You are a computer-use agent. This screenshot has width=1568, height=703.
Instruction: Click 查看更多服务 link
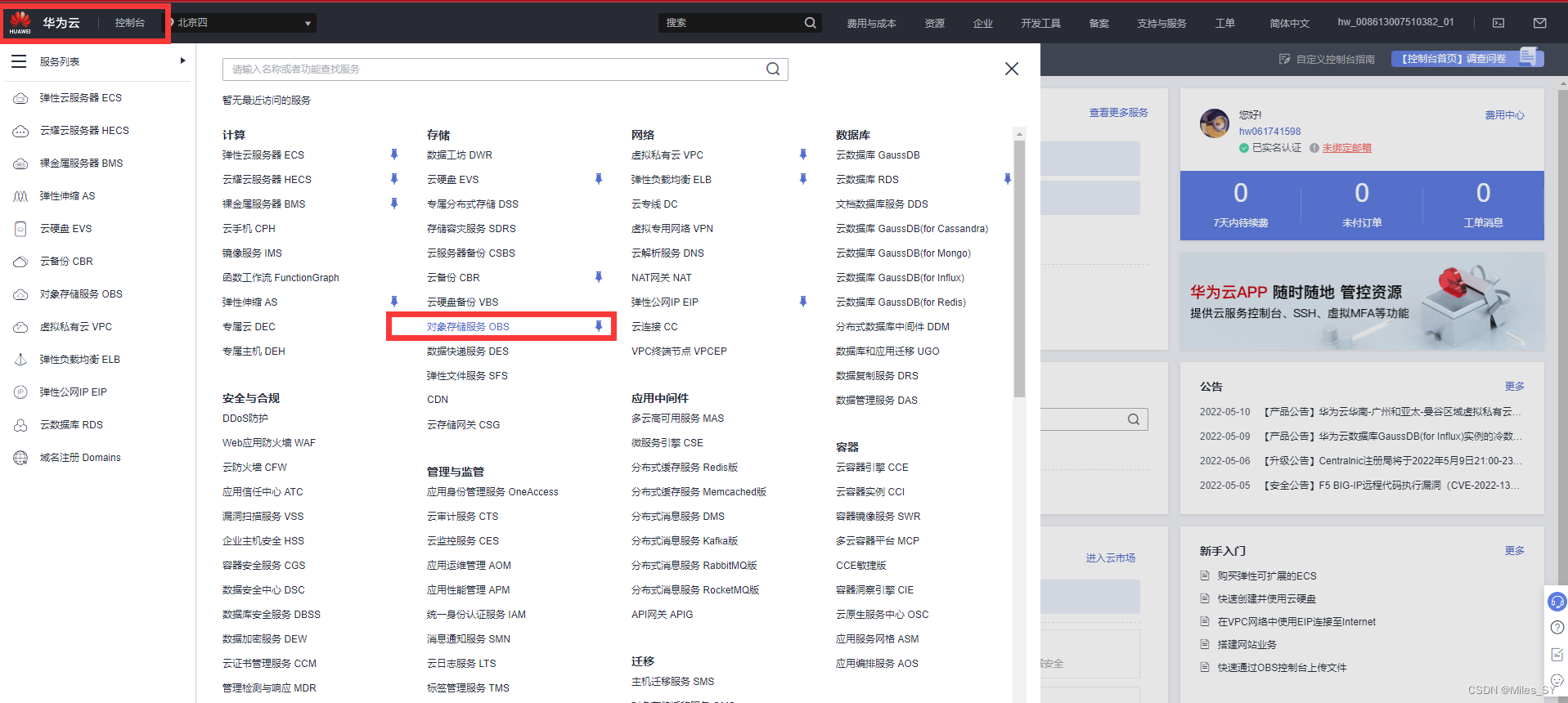[1118, 112]
